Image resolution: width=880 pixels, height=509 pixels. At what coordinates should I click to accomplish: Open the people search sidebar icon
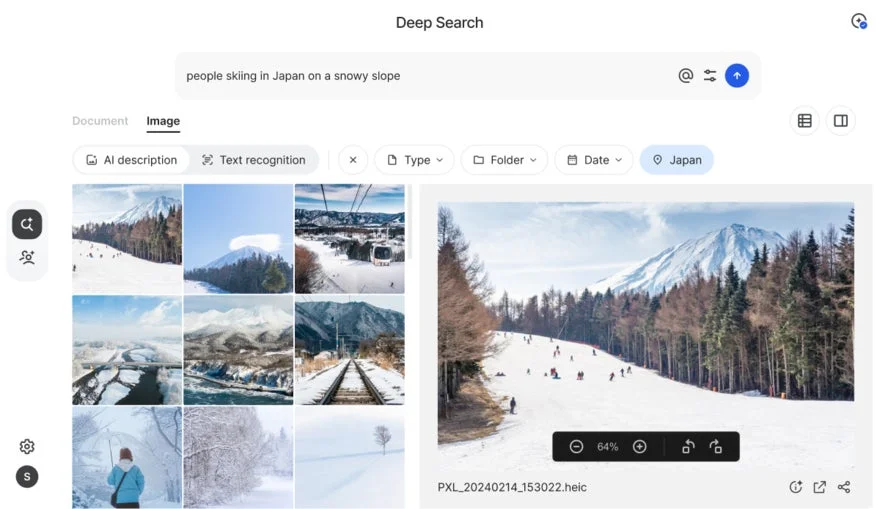point(27,257)
